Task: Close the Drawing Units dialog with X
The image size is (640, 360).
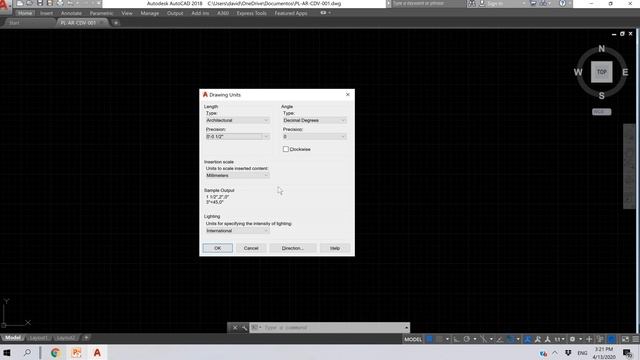Action: coord(348,95)
